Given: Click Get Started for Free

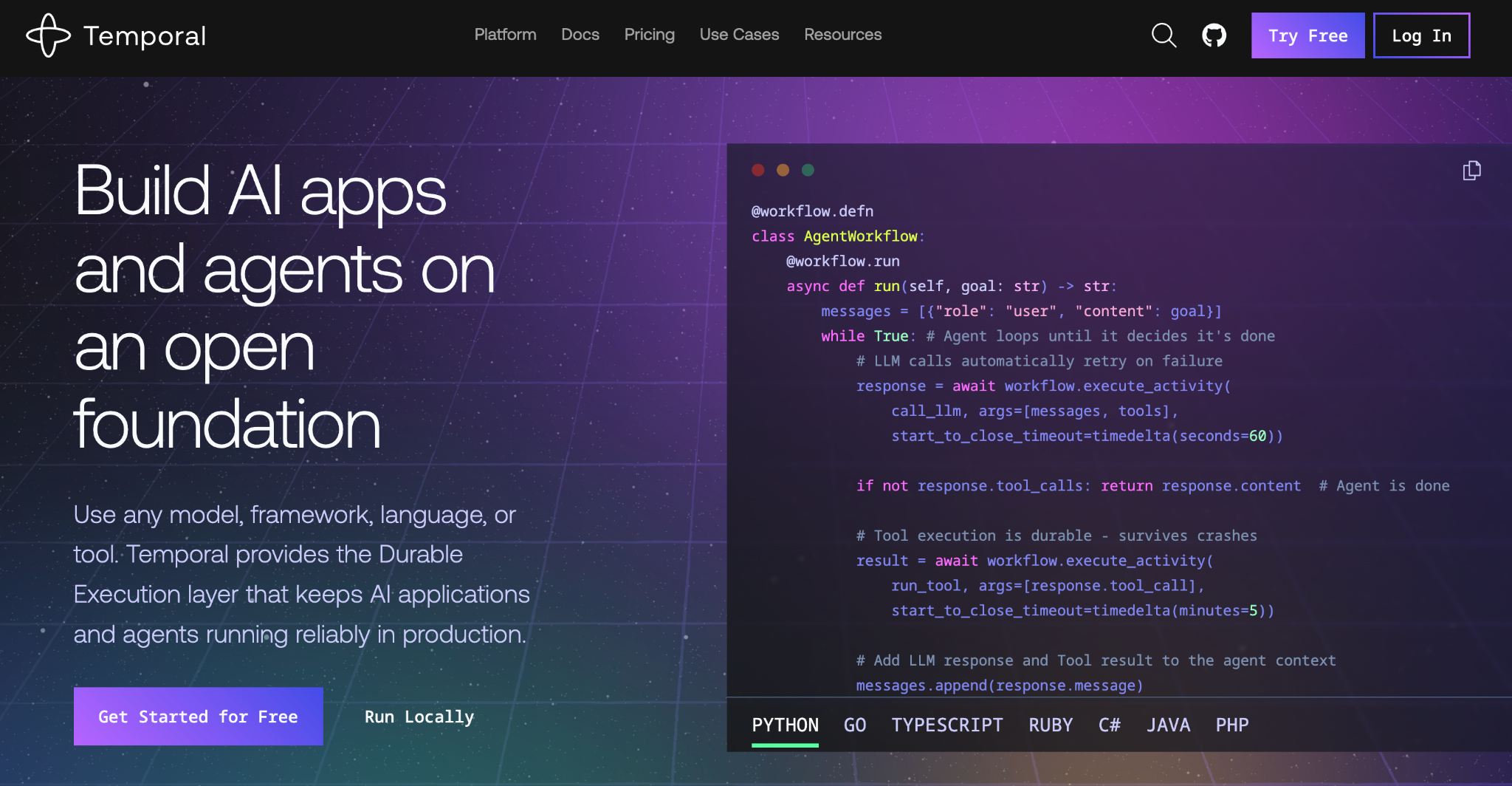Looking at the screenshot, I should point(198,717).
